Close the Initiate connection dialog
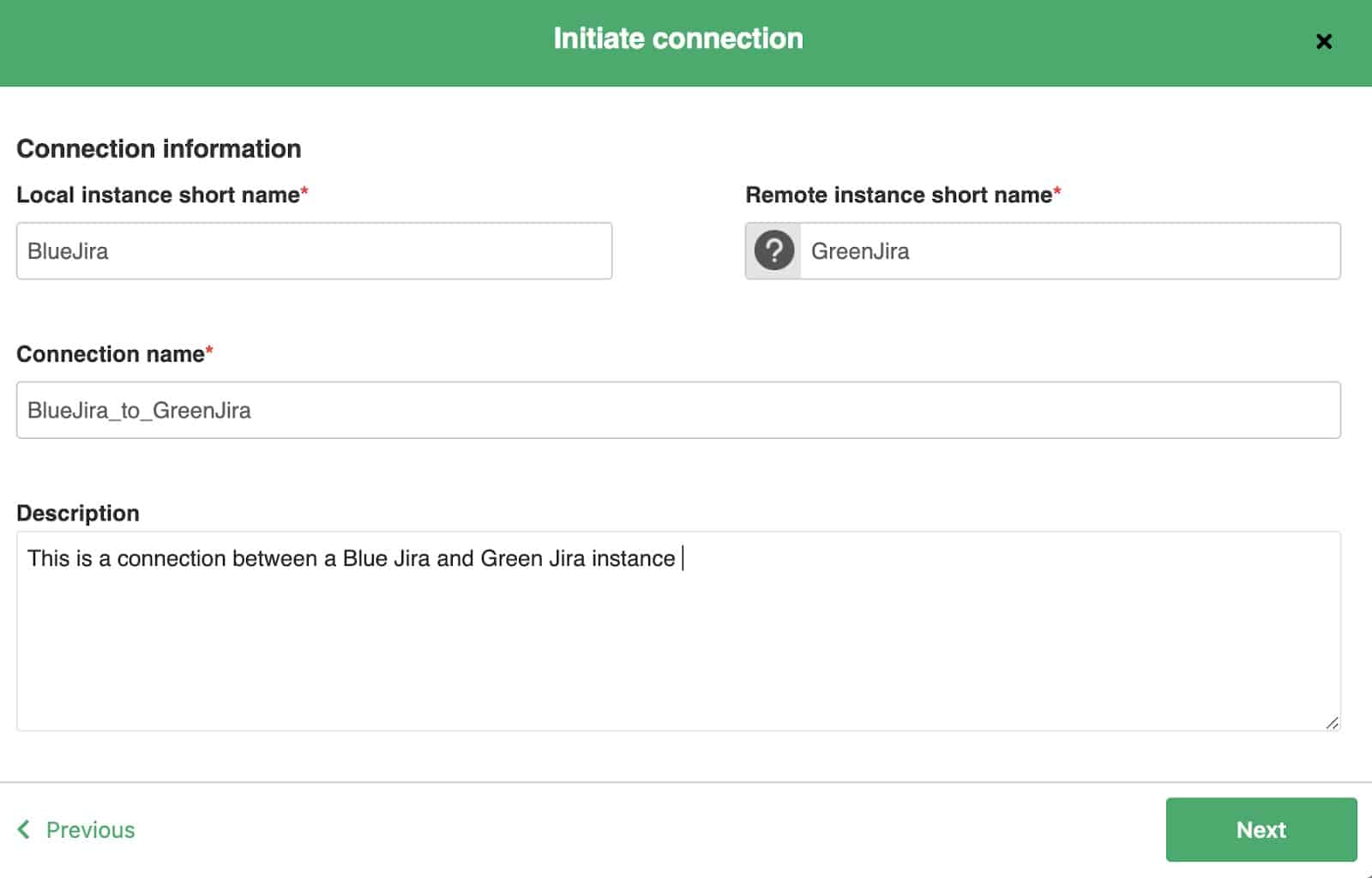Viewport: 1372px width, 878px height. (x=1323, y=41)
